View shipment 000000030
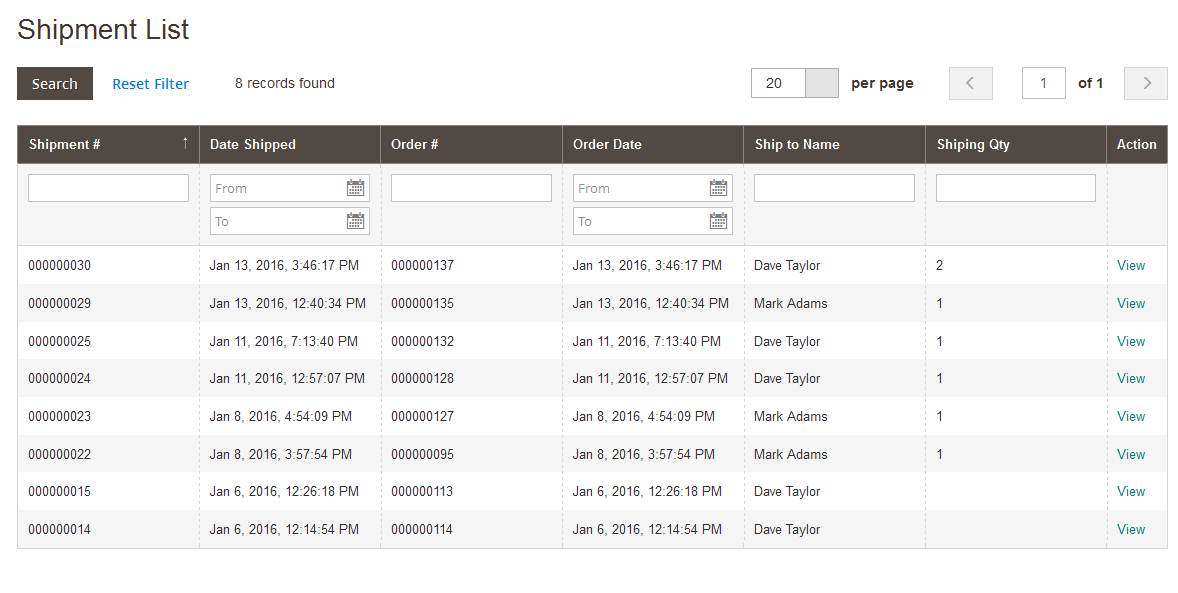 point(1131,266)
